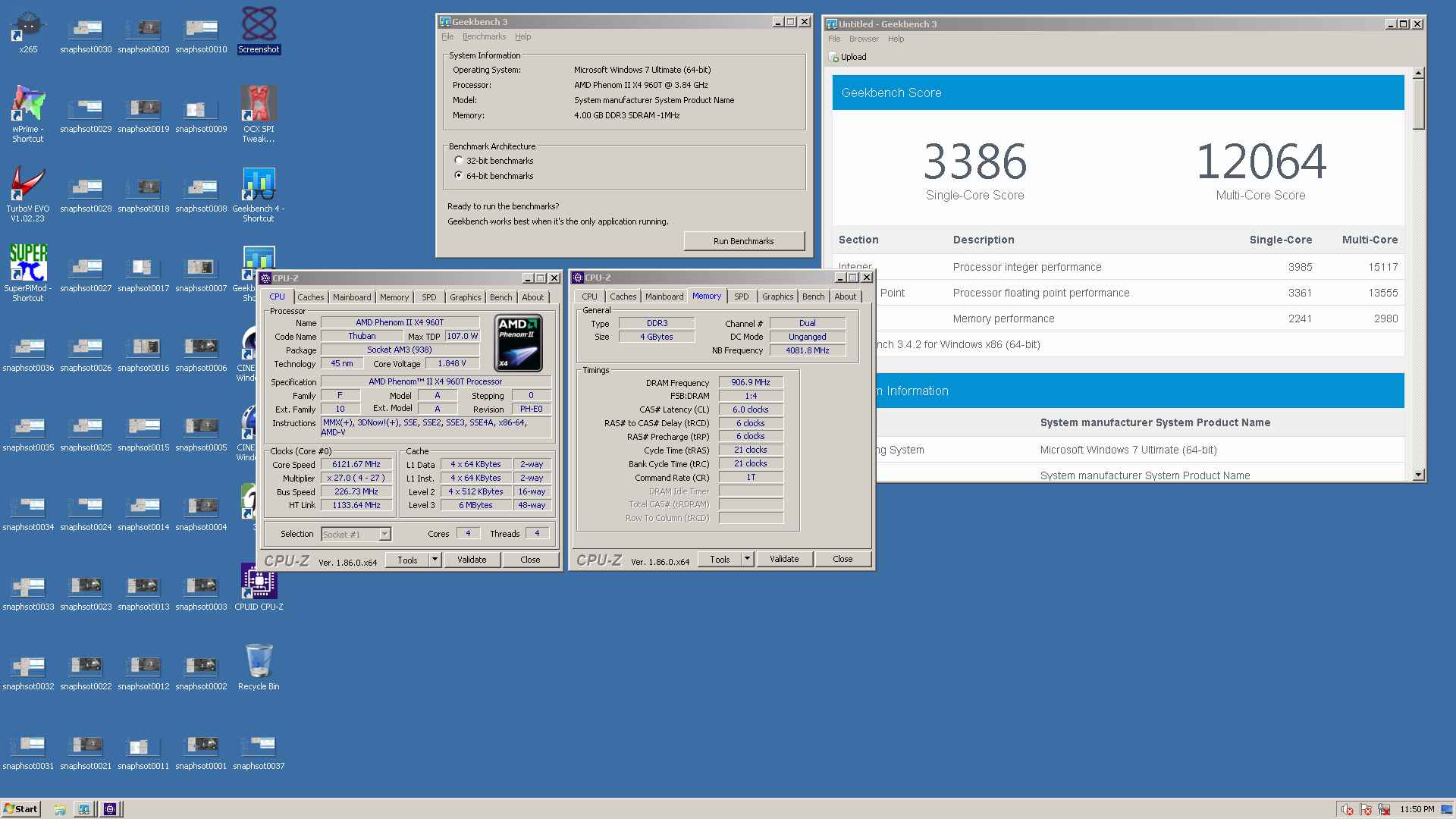Open the Recycle Bin
The width and height of the screenshot is (1456, 819).
pyautogui.click(x=259, y=667)
